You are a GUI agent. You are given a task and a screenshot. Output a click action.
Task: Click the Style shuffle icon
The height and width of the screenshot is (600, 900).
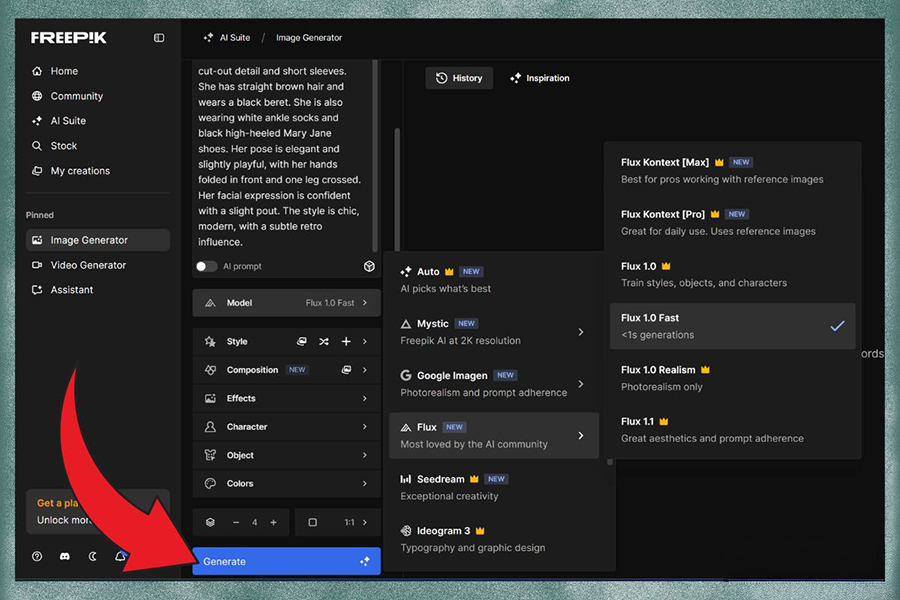tap(324, 342)
